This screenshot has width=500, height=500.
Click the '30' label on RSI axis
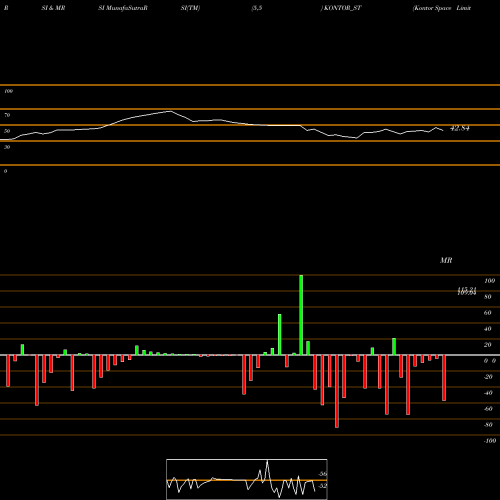point(7,147)
